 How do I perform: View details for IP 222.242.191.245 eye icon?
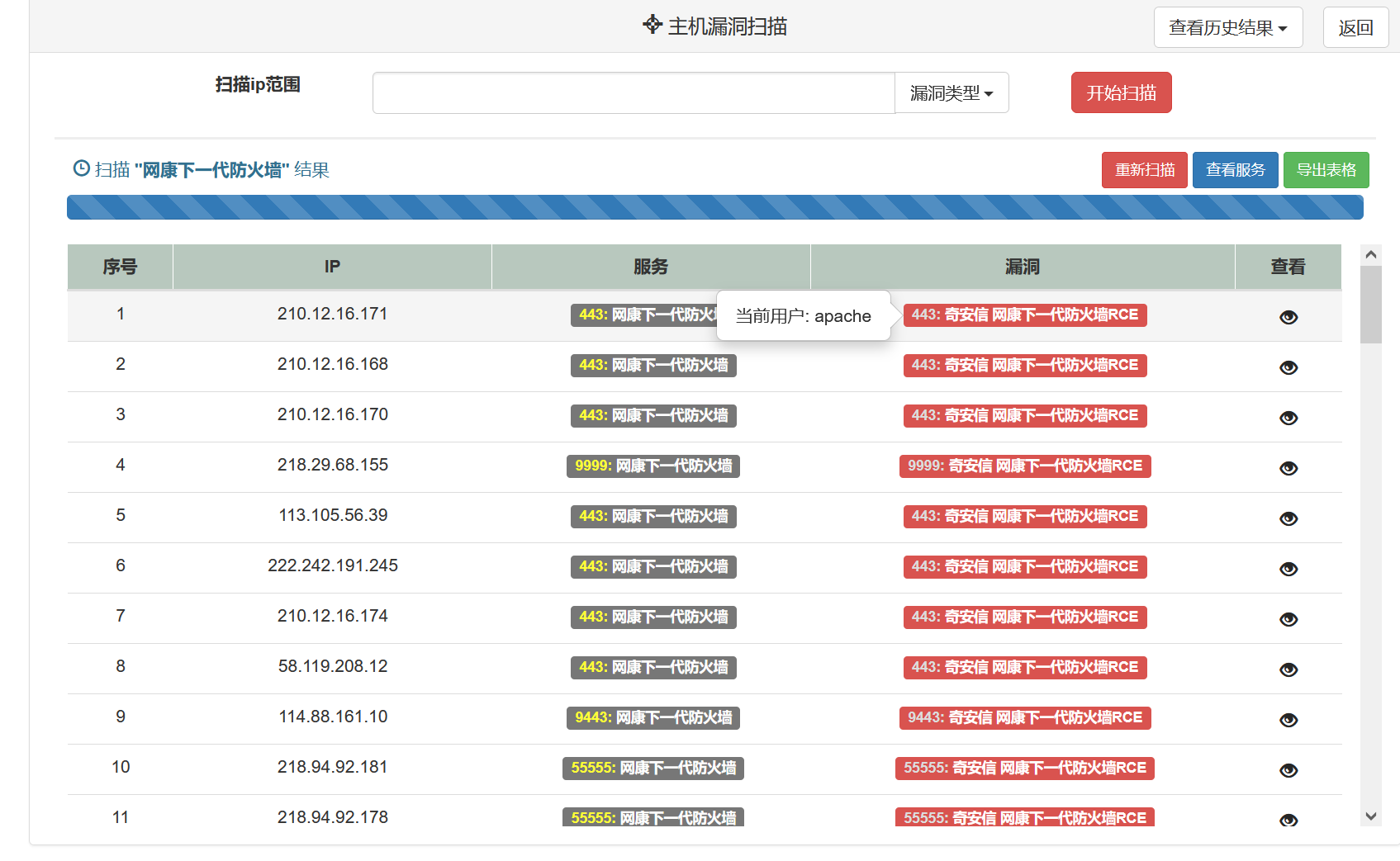click(x=1288, y=569)
